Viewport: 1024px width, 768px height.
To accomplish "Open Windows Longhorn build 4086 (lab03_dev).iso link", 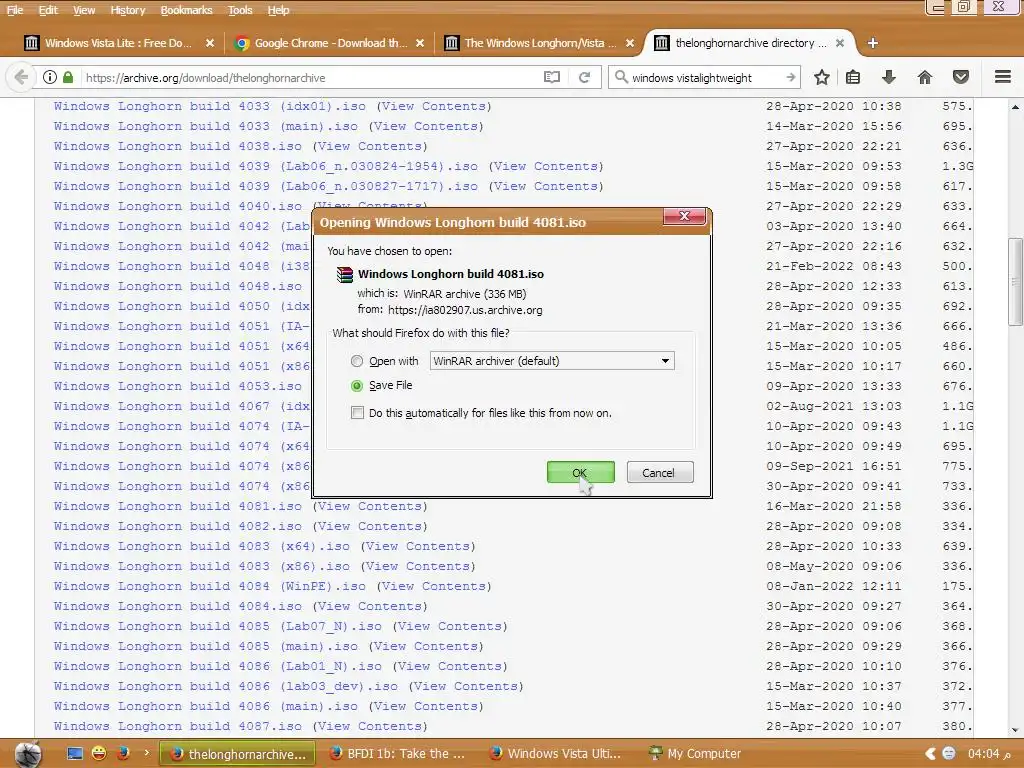I will [226, 686].
